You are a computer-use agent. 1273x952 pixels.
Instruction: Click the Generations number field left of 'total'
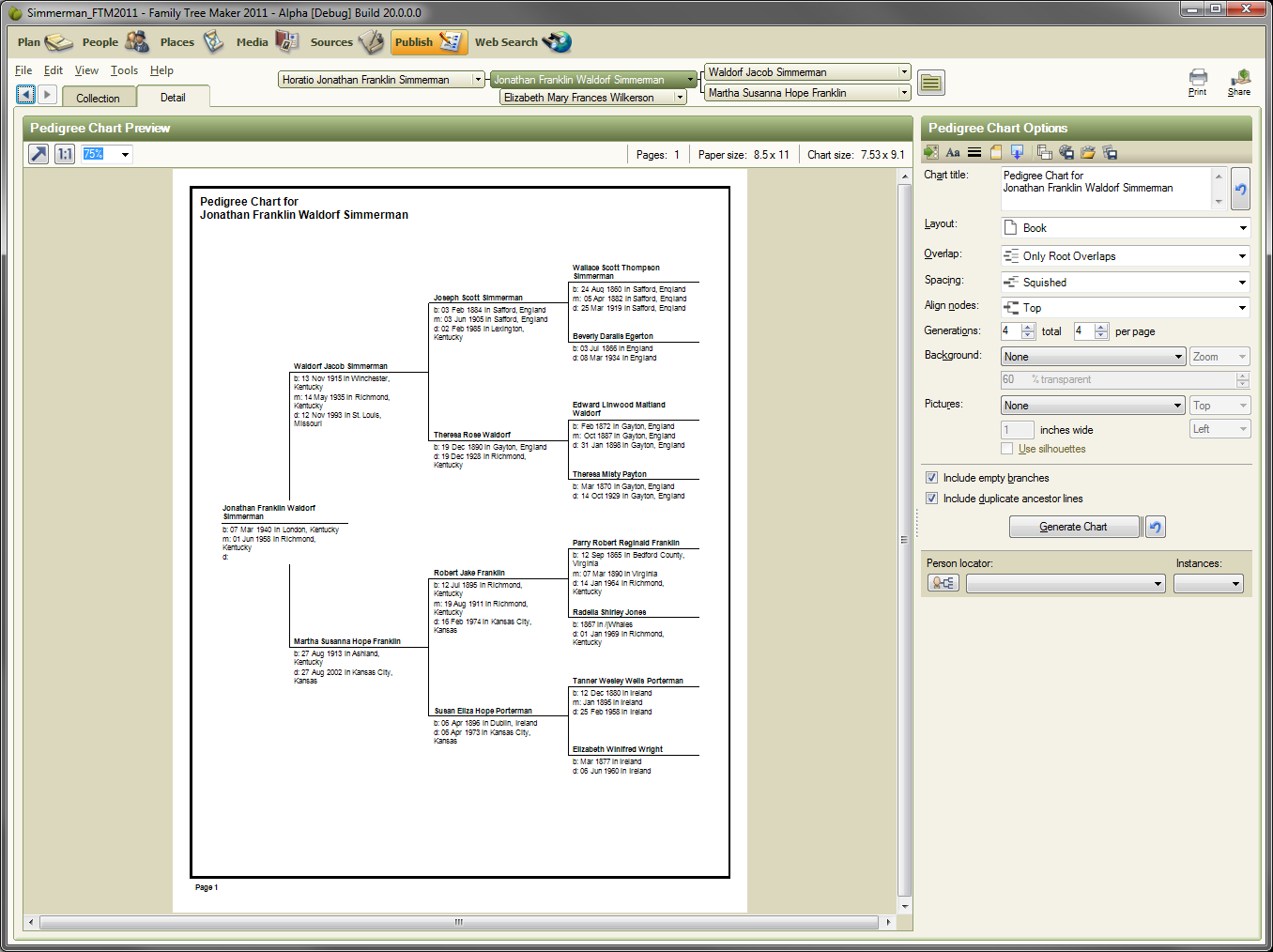coord(1011,331)
